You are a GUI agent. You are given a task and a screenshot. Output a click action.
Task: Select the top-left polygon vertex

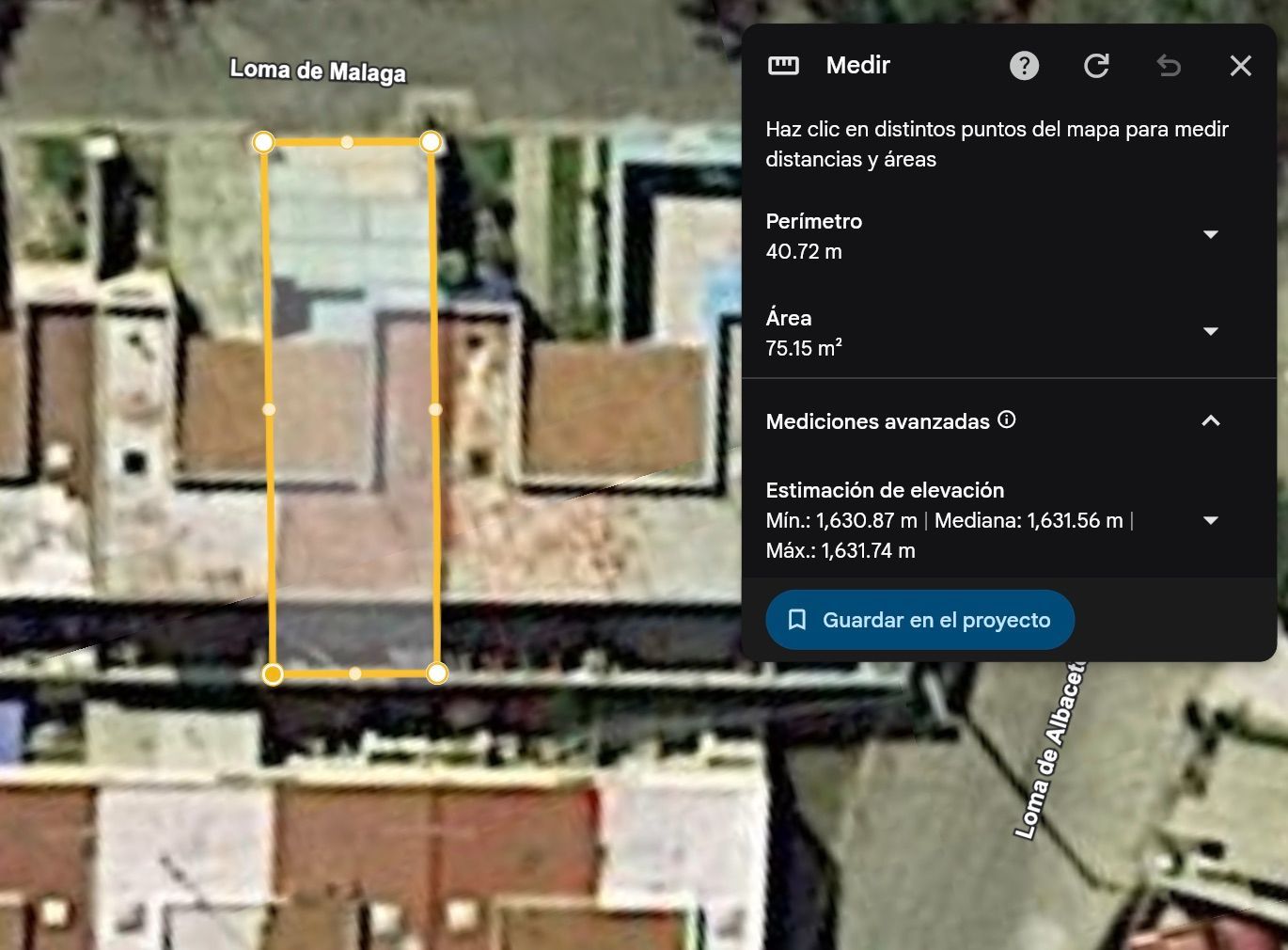pos(263,142)
